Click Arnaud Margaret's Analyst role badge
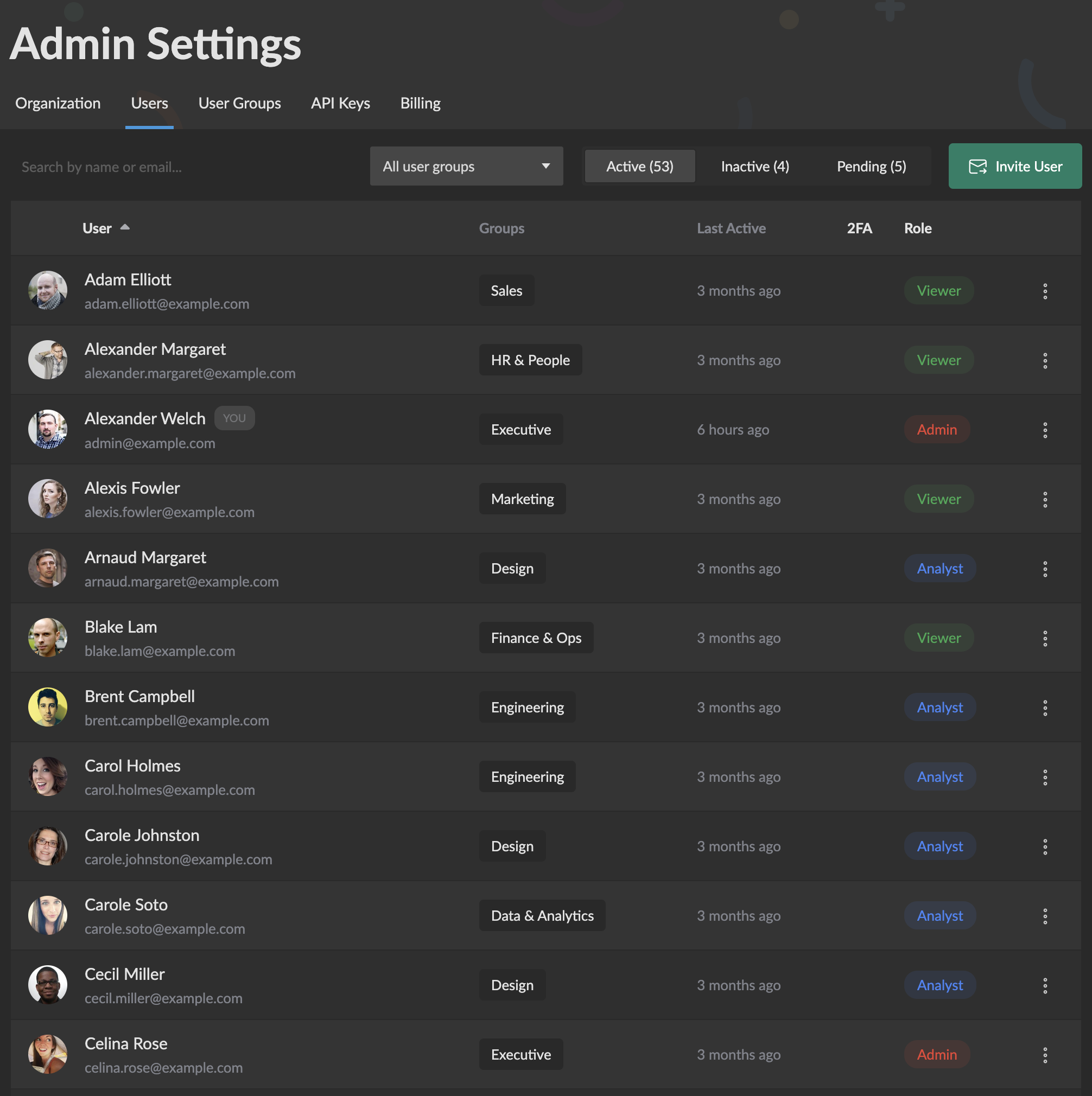Viewport: 1092px width, 1096px height. [940, 568]
